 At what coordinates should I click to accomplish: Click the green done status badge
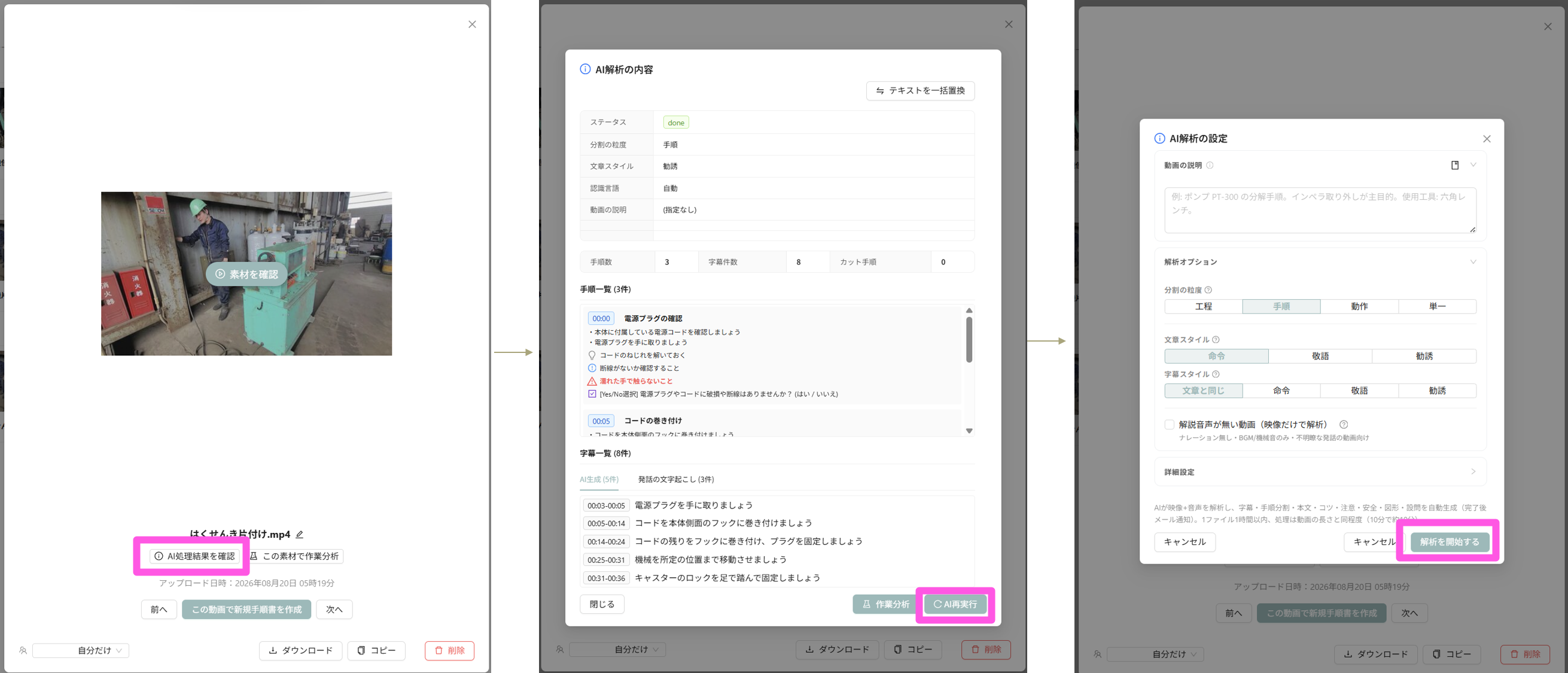point(675,122)
